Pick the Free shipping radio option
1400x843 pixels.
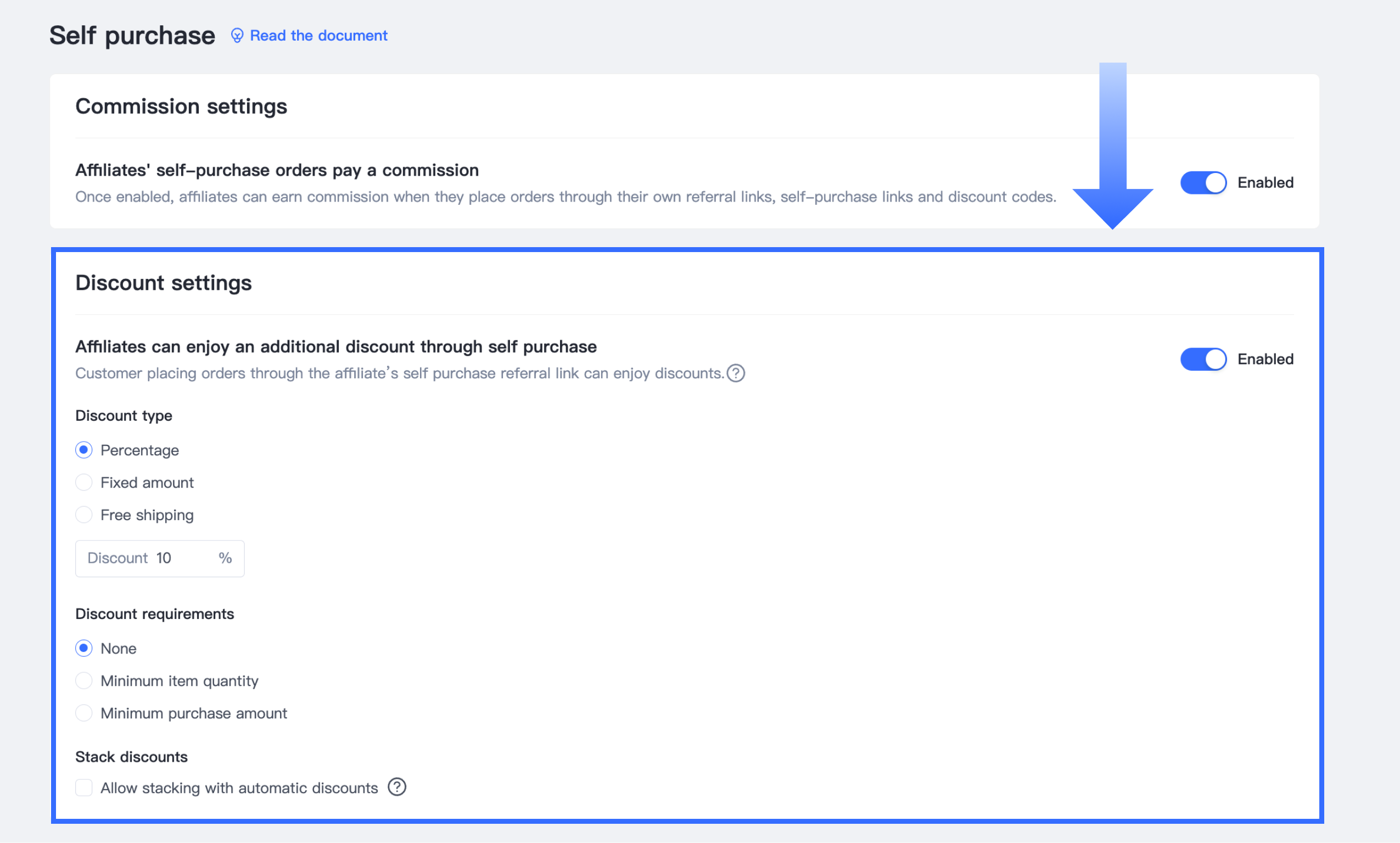84,515
